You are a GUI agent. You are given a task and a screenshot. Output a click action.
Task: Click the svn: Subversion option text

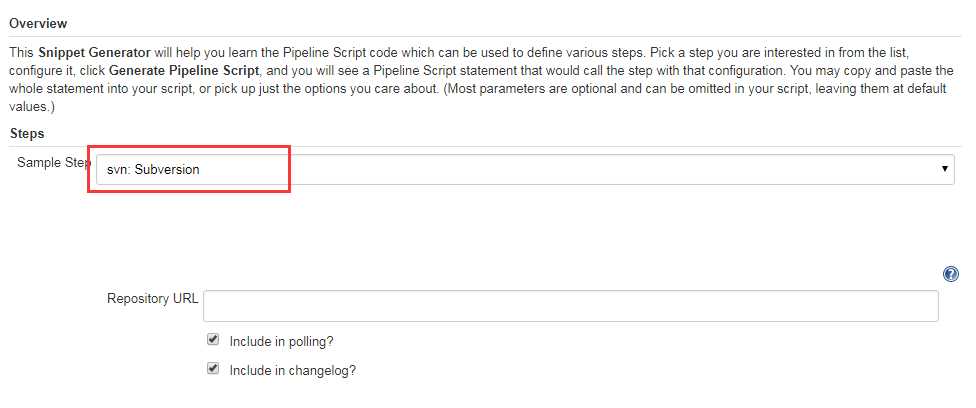[x=153, y=169]
